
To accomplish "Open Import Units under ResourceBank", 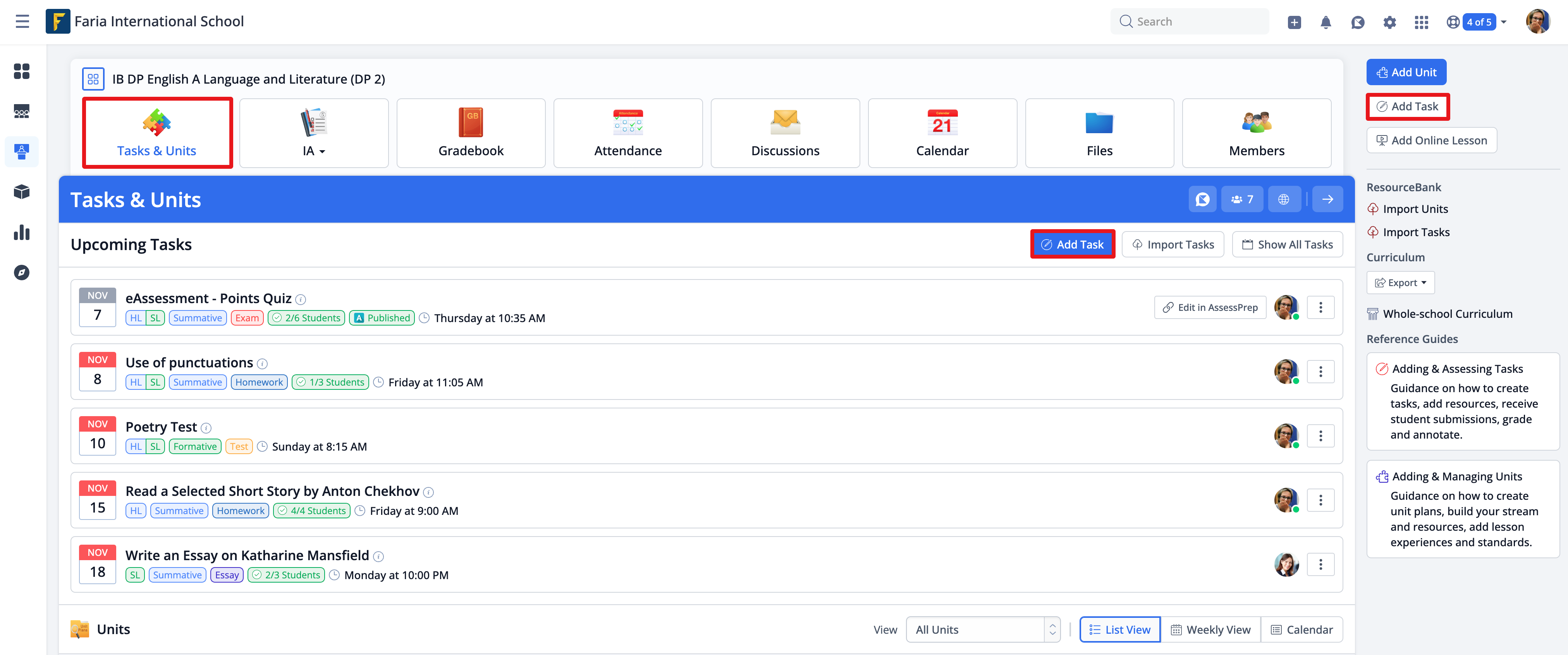I will (x=1414, y=209).
